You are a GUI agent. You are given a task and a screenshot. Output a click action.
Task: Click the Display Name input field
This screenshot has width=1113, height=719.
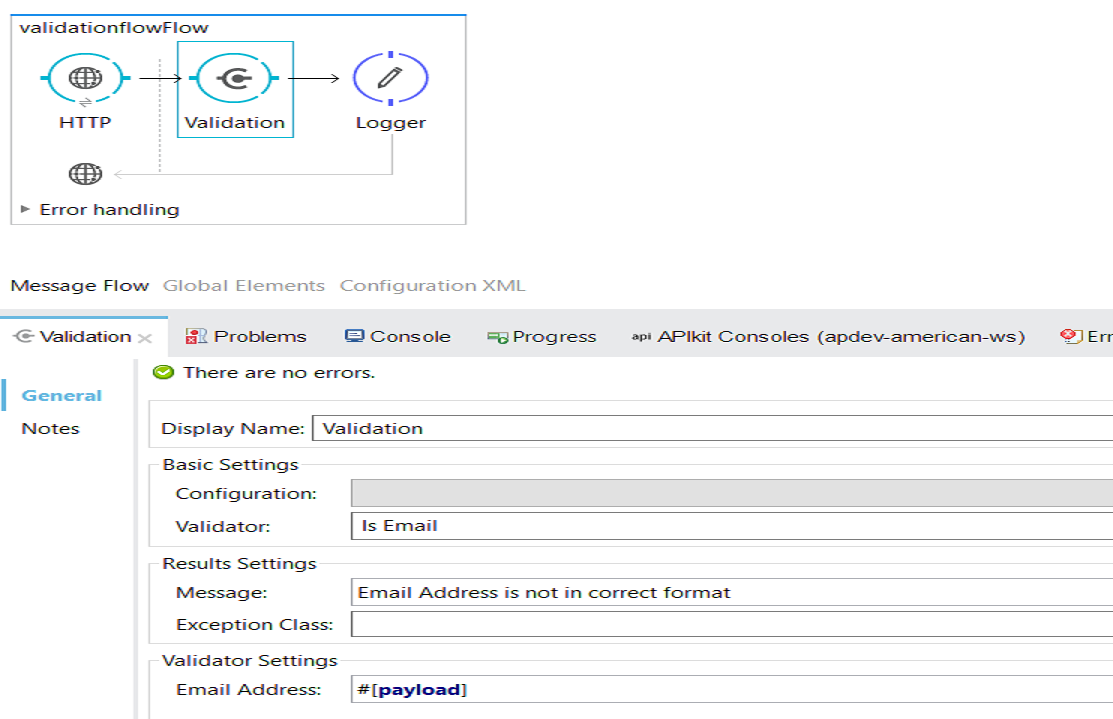712,429
